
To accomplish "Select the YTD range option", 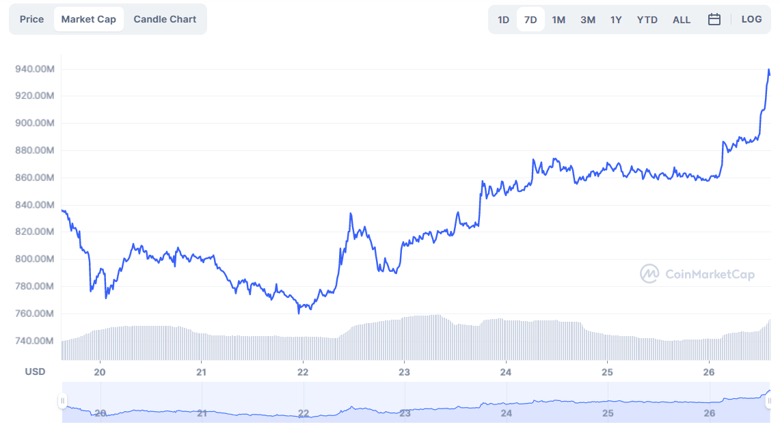I will coord(647,19).
